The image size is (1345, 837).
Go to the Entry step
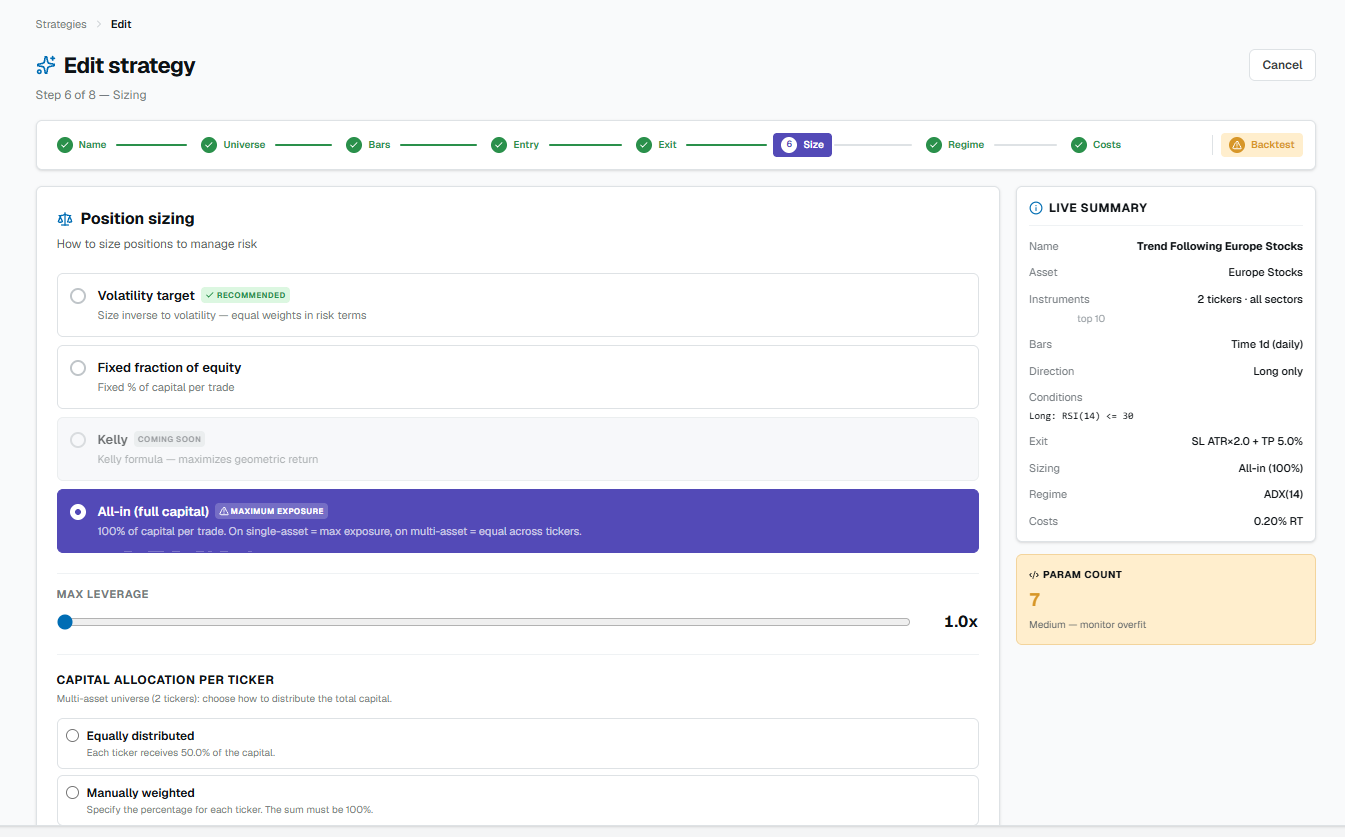tap(515, 145)
